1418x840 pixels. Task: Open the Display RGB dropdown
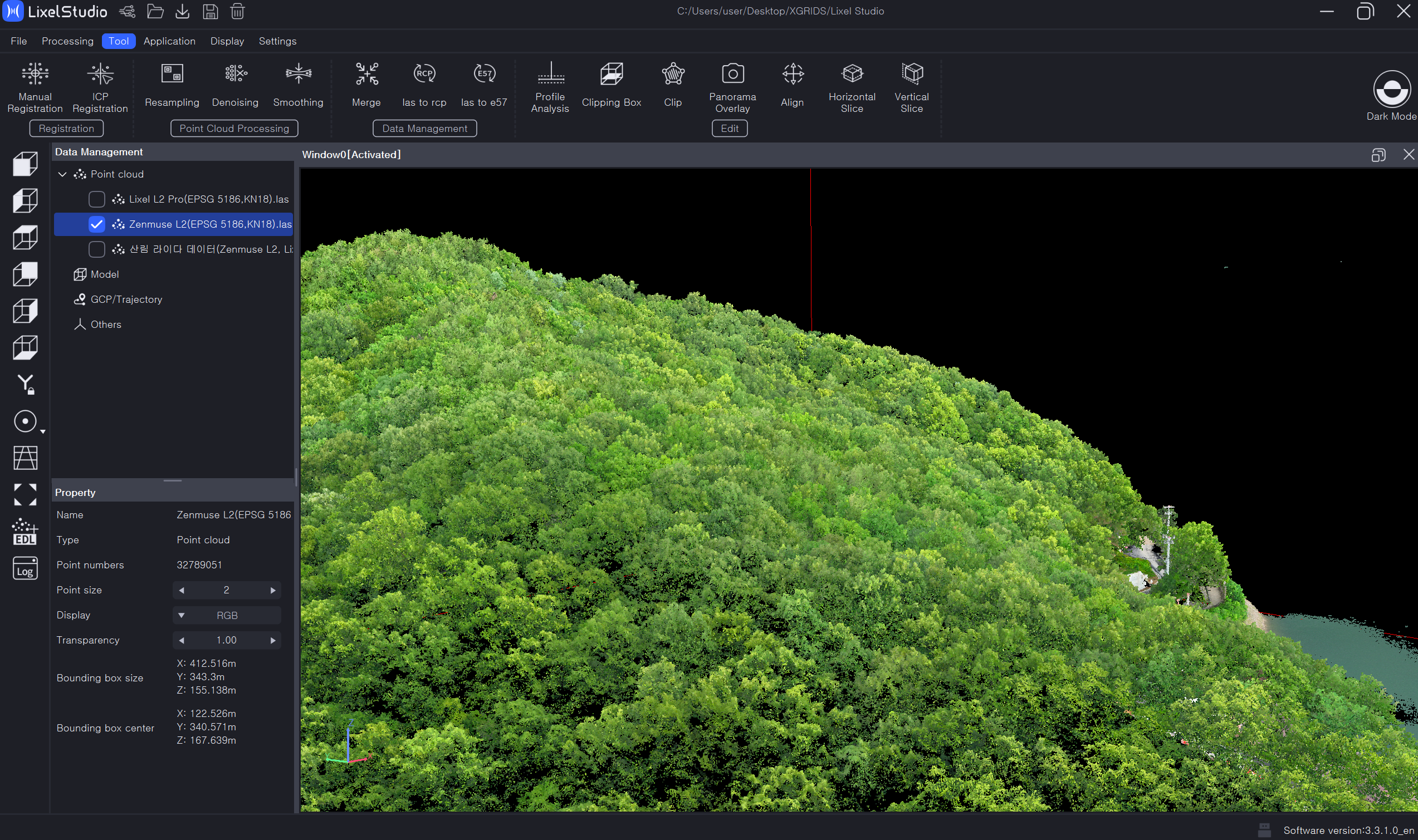click(227, 615)
